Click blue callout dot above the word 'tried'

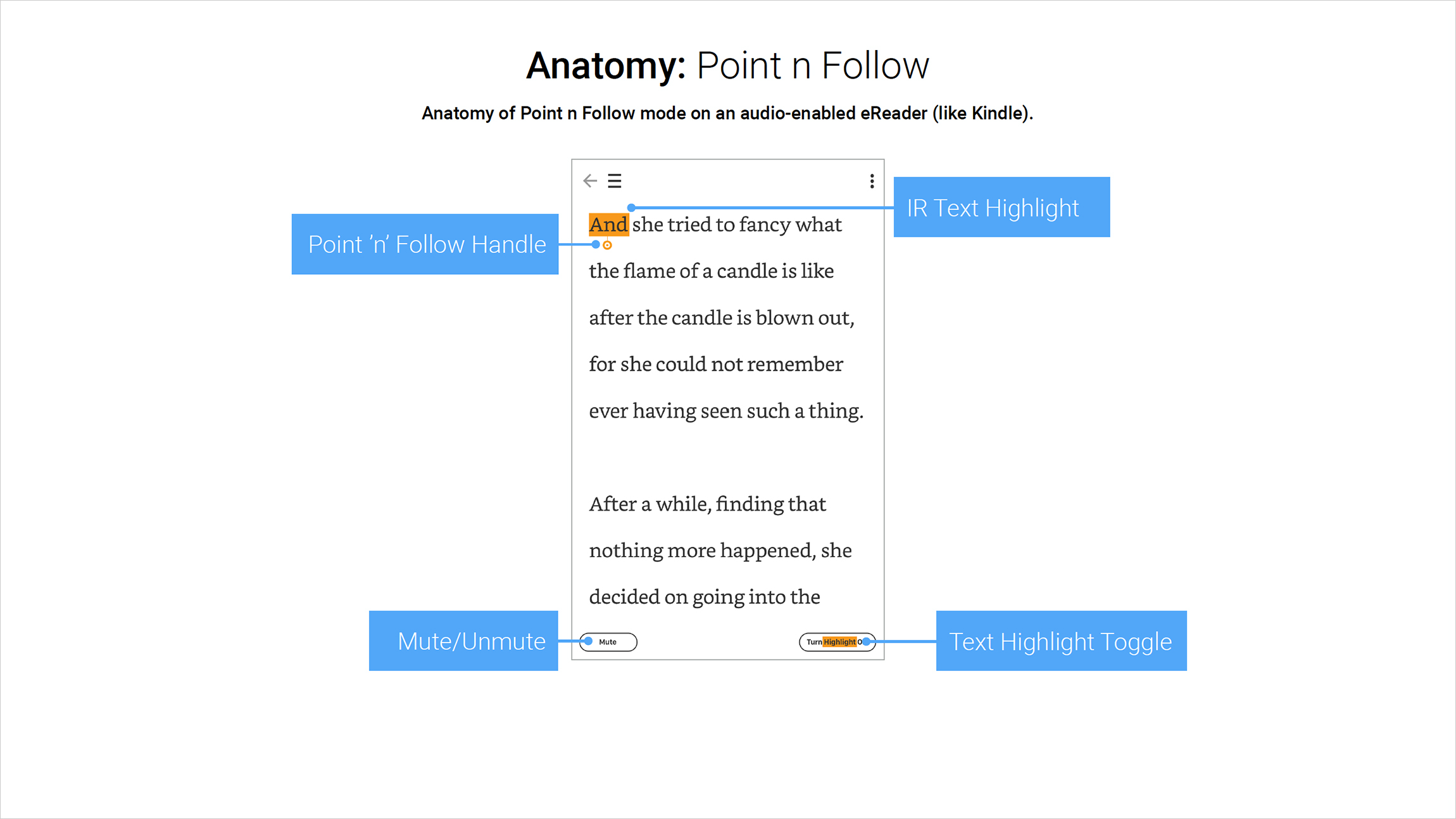coord(631,208)
